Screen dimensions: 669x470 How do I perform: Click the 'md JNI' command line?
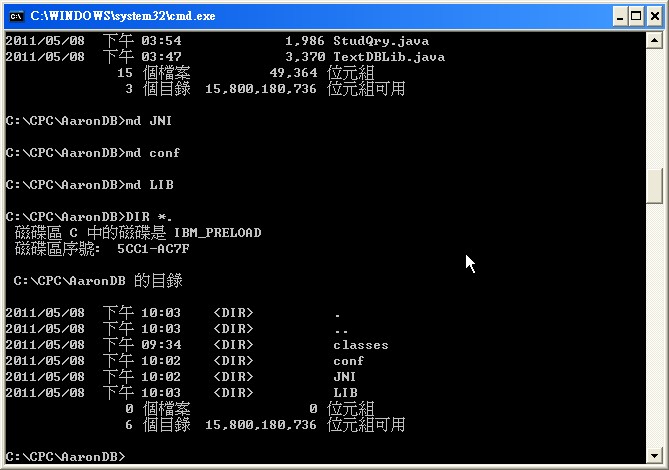[89, 121]
